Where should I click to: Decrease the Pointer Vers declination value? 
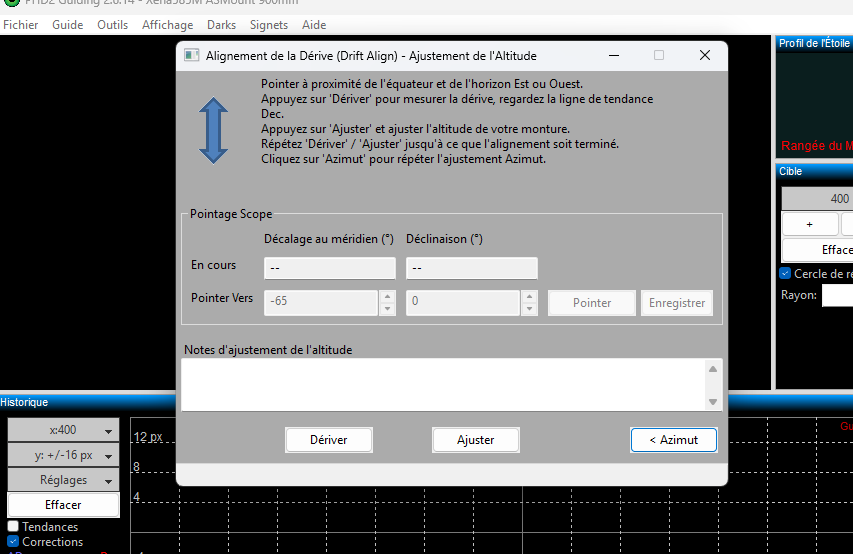(x=529, y=309)
